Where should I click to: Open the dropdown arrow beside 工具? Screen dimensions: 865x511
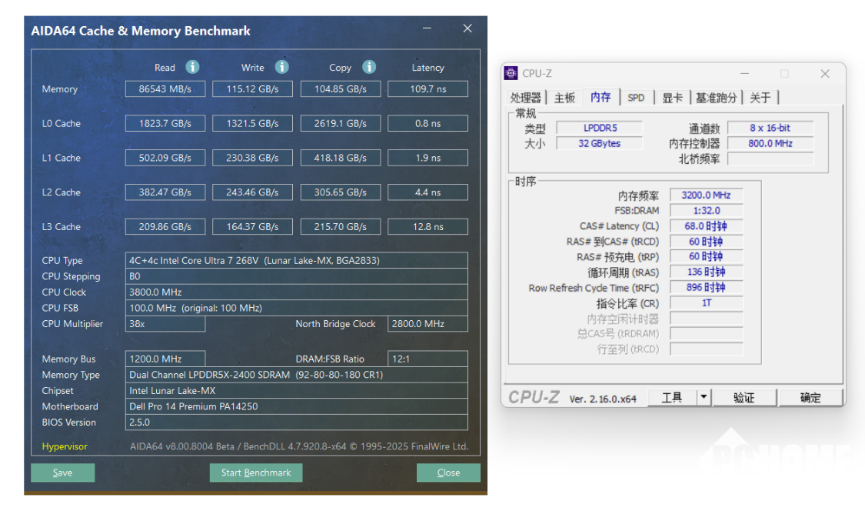pos(703,397)
